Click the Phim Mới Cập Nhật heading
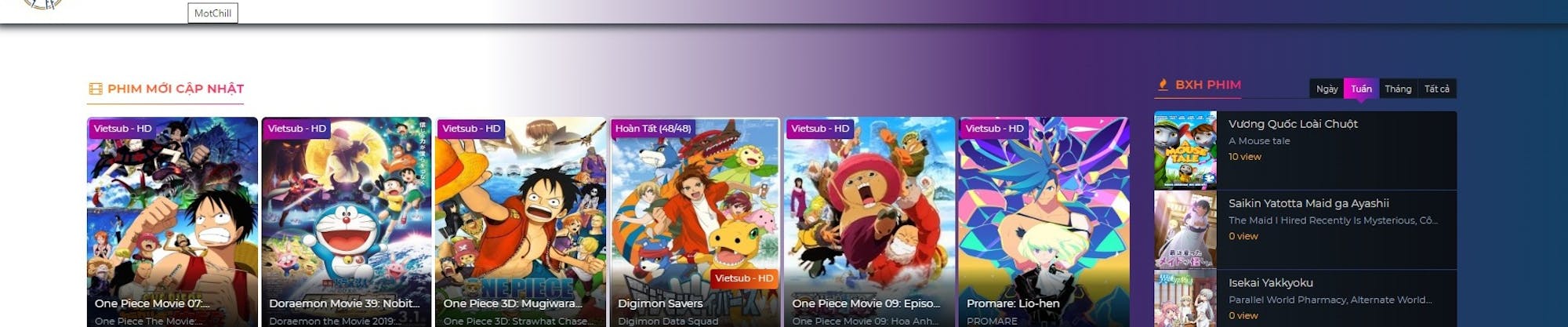The image size is (1568, 327). pyautogui.click(x=176, y=89)
